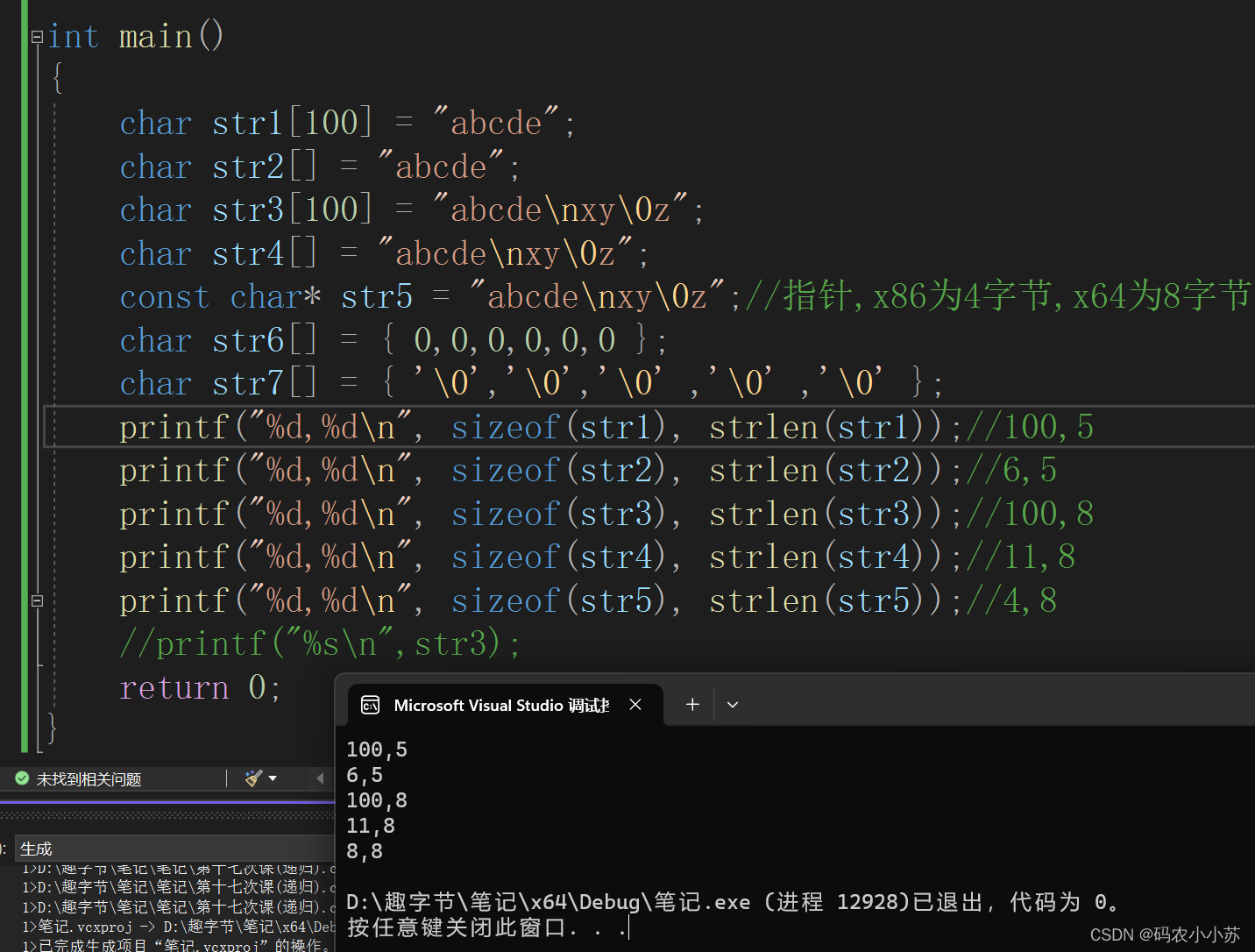
Task: Toggle a breakpoint on sizeof(str2) printf line
Action: (x=9, y=470)
